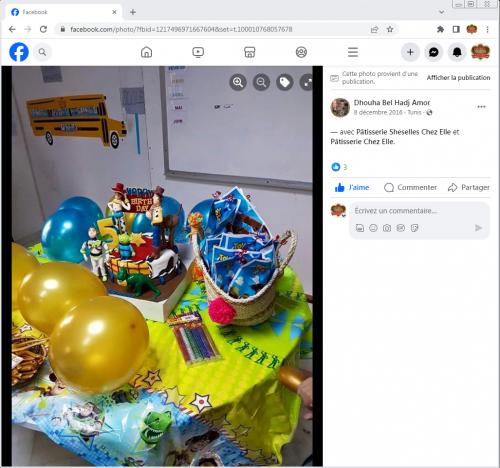Open Chrome profile avatar

[472, 29]
